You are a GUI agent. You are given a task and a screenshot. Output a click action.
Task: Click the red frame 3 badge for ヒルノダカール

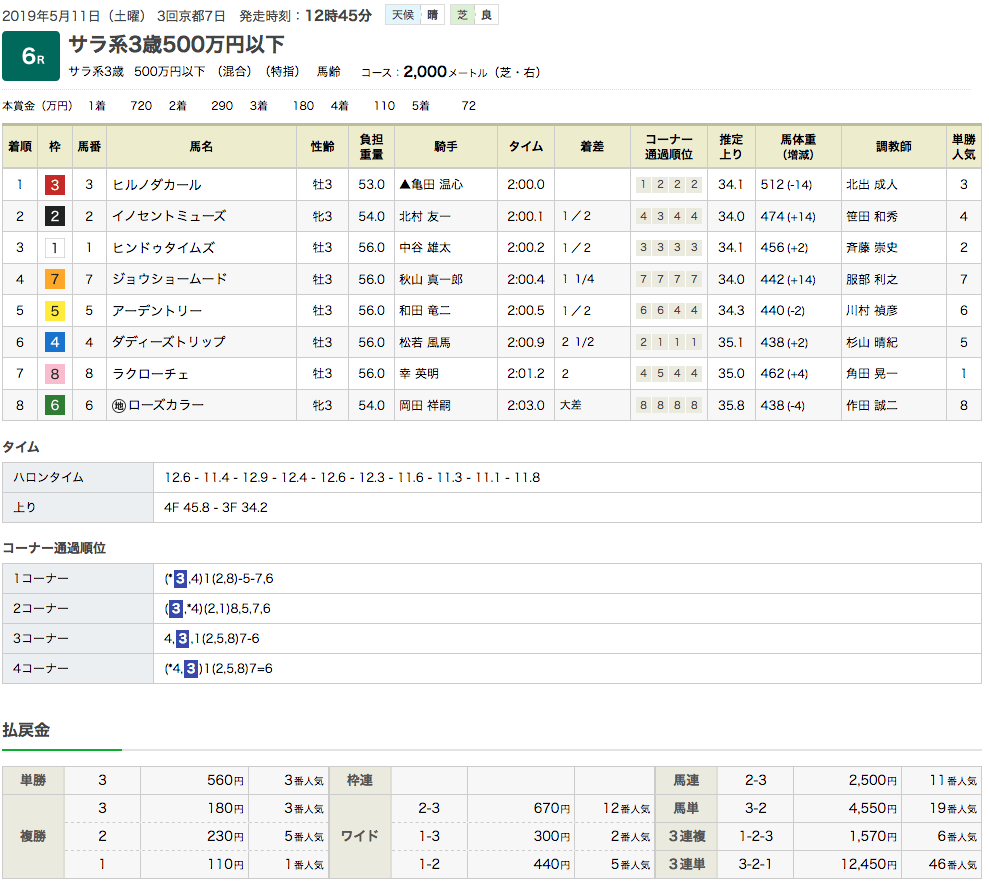(x=55, y=185)
